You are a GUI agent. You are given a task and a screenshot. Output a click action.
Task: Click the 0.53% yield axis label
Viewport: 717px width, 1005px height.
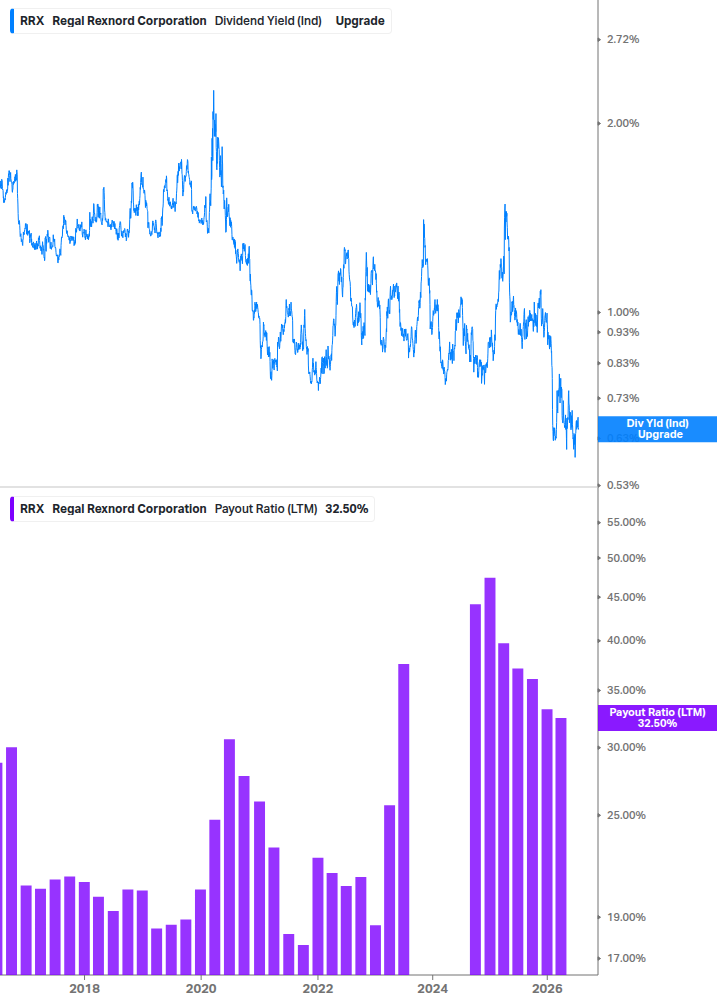coord(623,486)
